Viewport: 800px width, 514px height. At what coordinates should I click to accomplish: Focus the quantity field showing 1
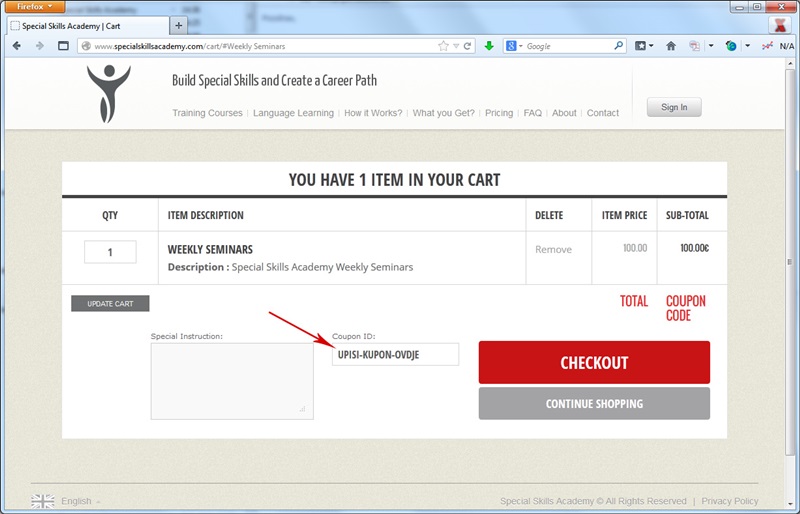pyautogui.click(x=110, y=252)
